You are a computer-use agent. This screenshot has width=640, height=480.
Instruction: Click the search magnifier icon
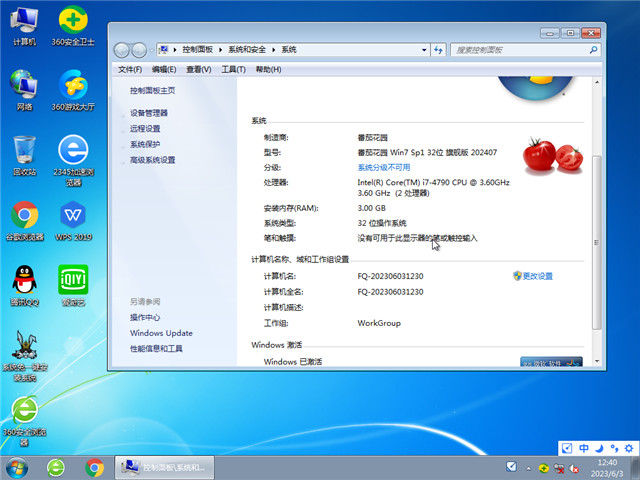(x=593, y=50)
